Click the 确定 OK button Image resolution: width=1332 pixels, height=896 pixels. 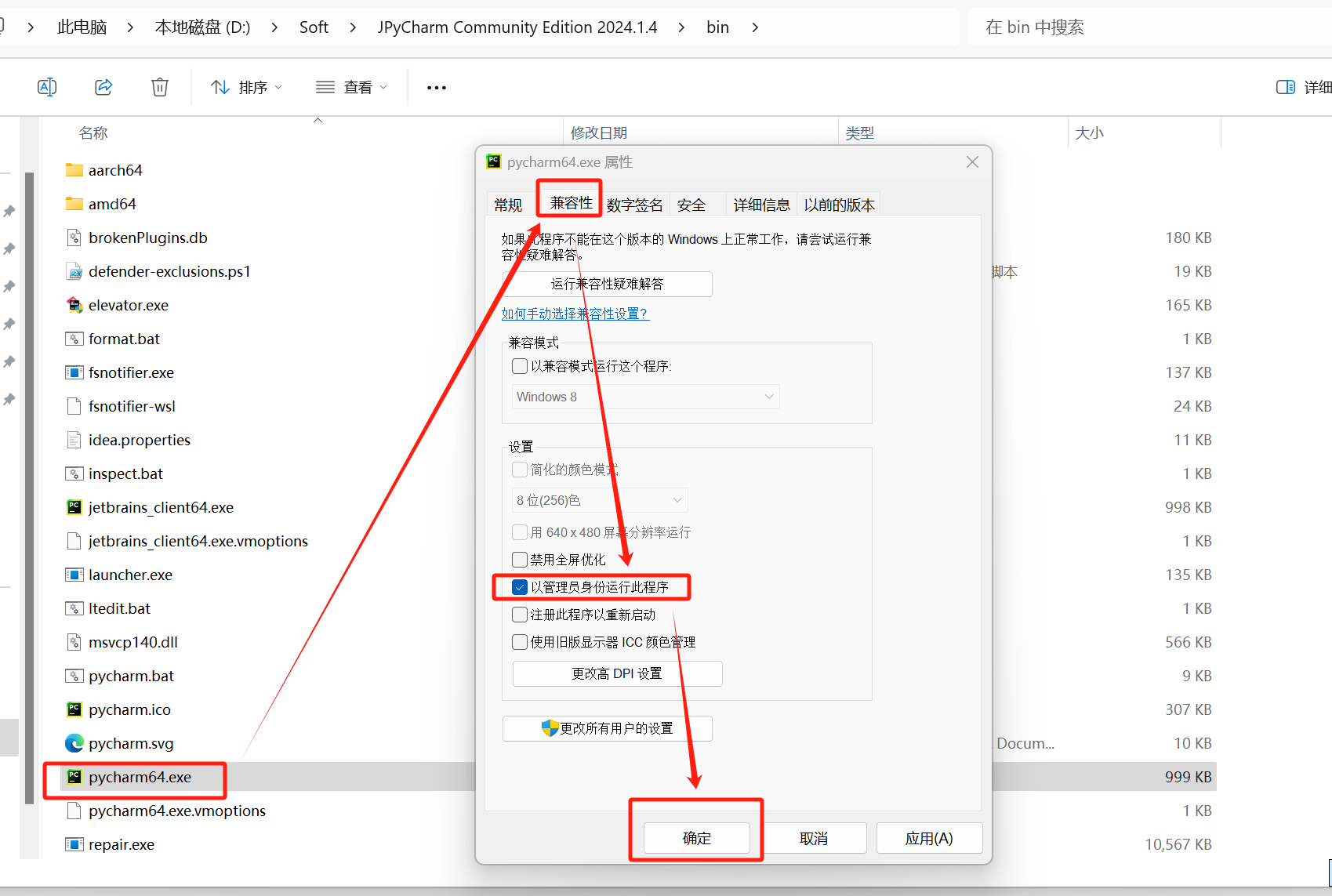(x=696, y=838)
